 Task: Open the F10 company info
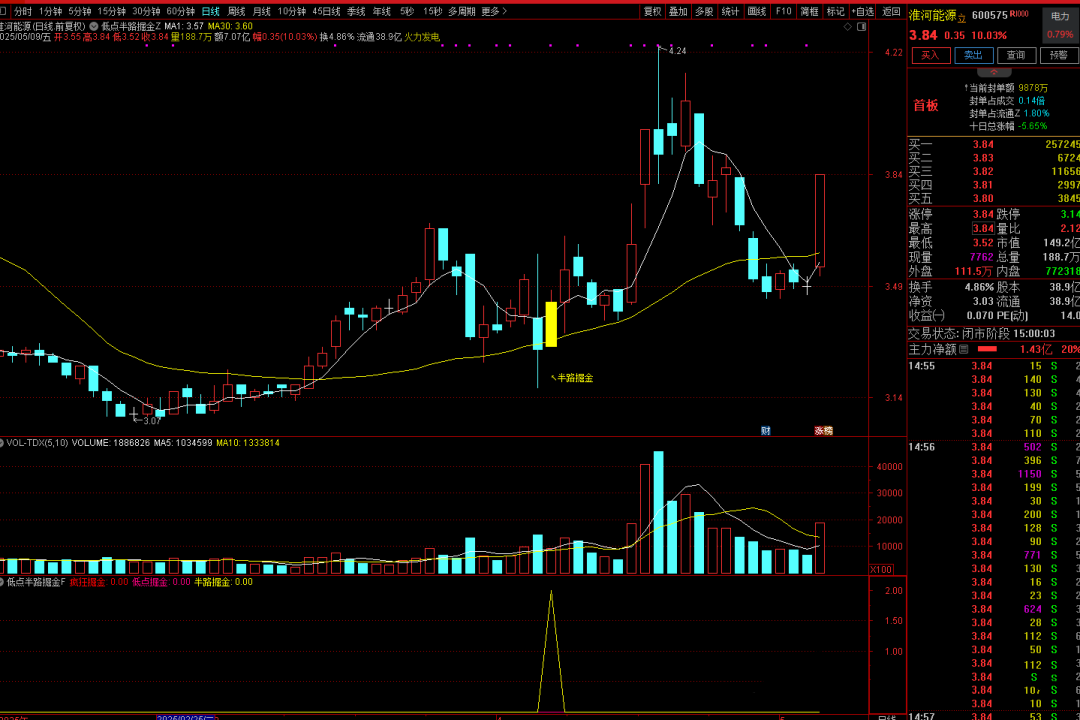(783, 11)
